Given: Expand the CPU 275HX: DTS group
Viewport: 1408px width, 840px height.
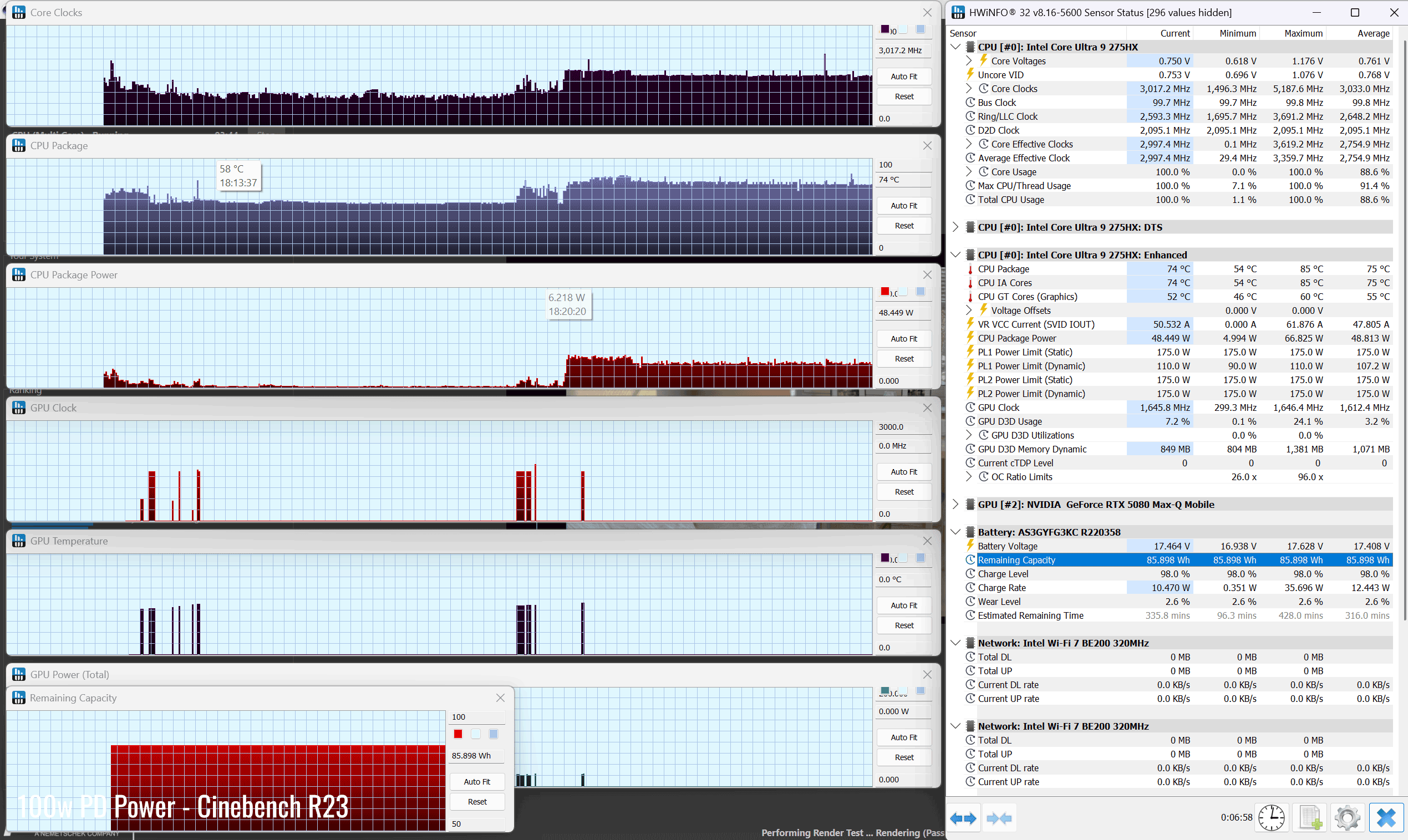Looking at the screenshot, I should (955, 227).
